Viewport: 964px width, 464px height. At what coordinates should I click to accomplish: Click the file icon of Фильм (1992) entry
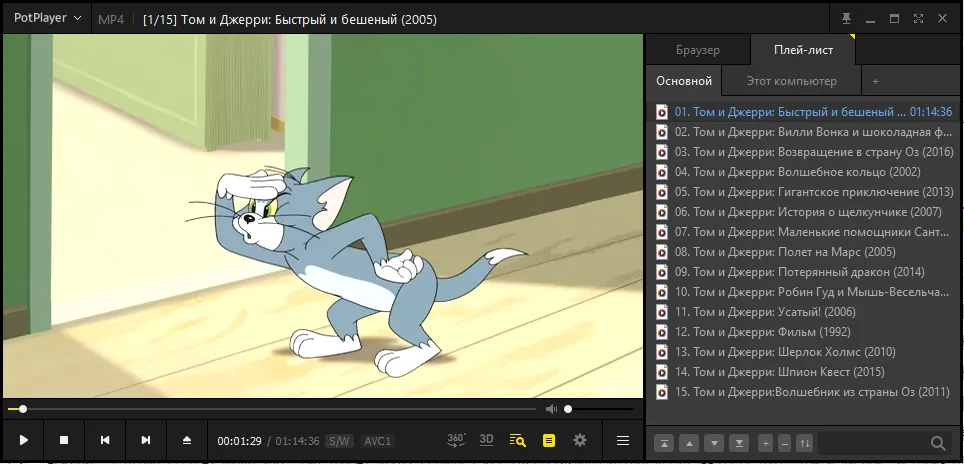[x=662, y=332]
